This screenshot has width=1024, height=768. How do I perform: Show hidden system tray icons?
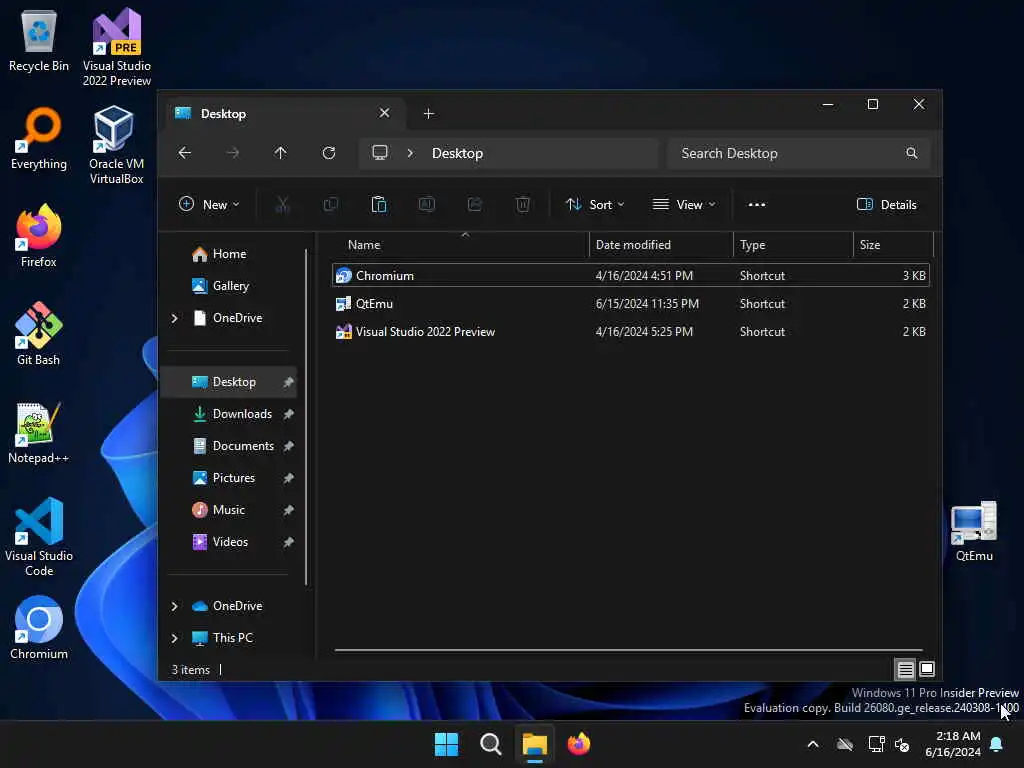pyautogui.click(x=813, y=744)
